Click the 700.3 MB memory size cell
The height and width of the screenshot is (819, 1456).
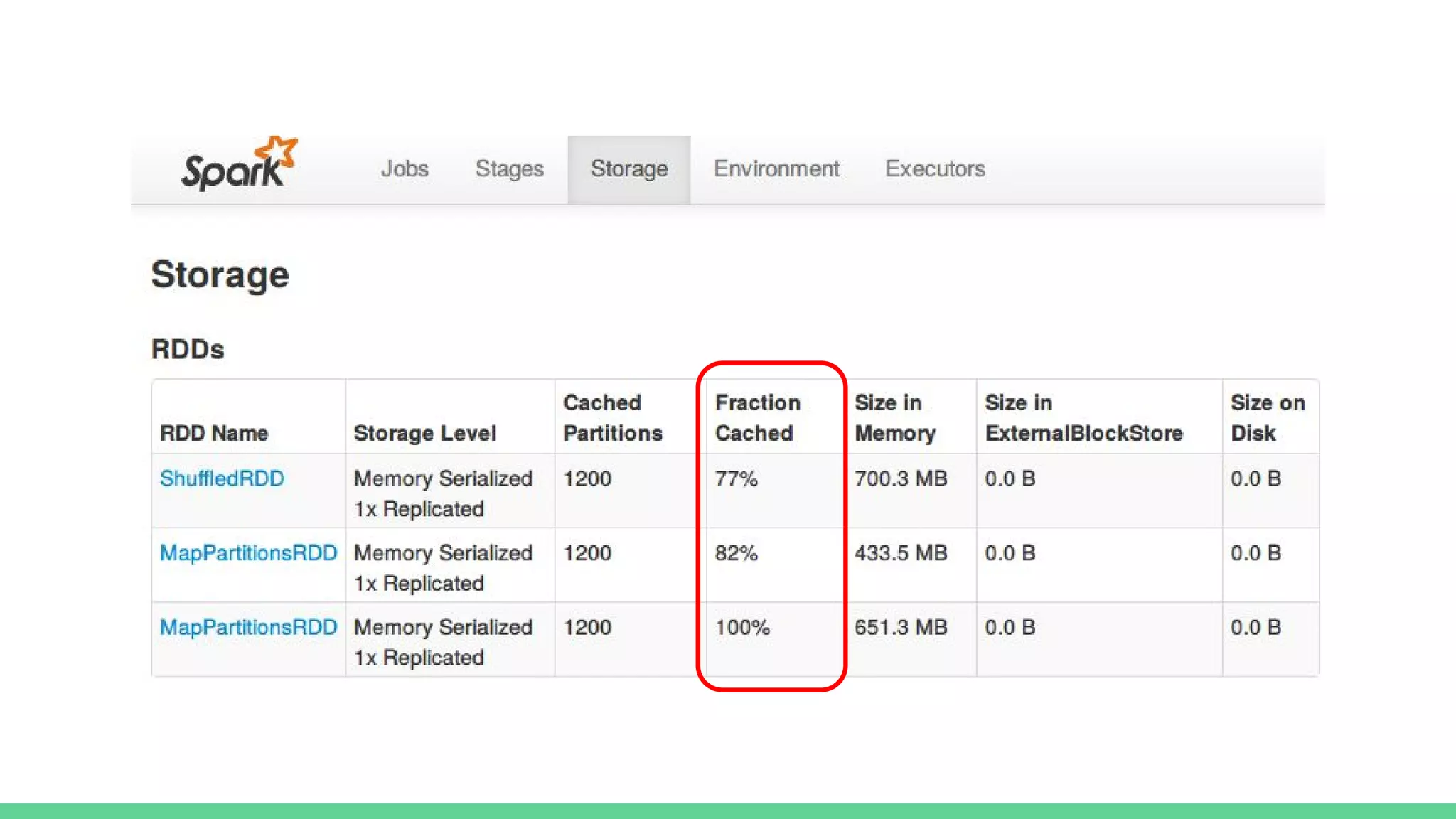pyautogui.click(x=901, y=479)
